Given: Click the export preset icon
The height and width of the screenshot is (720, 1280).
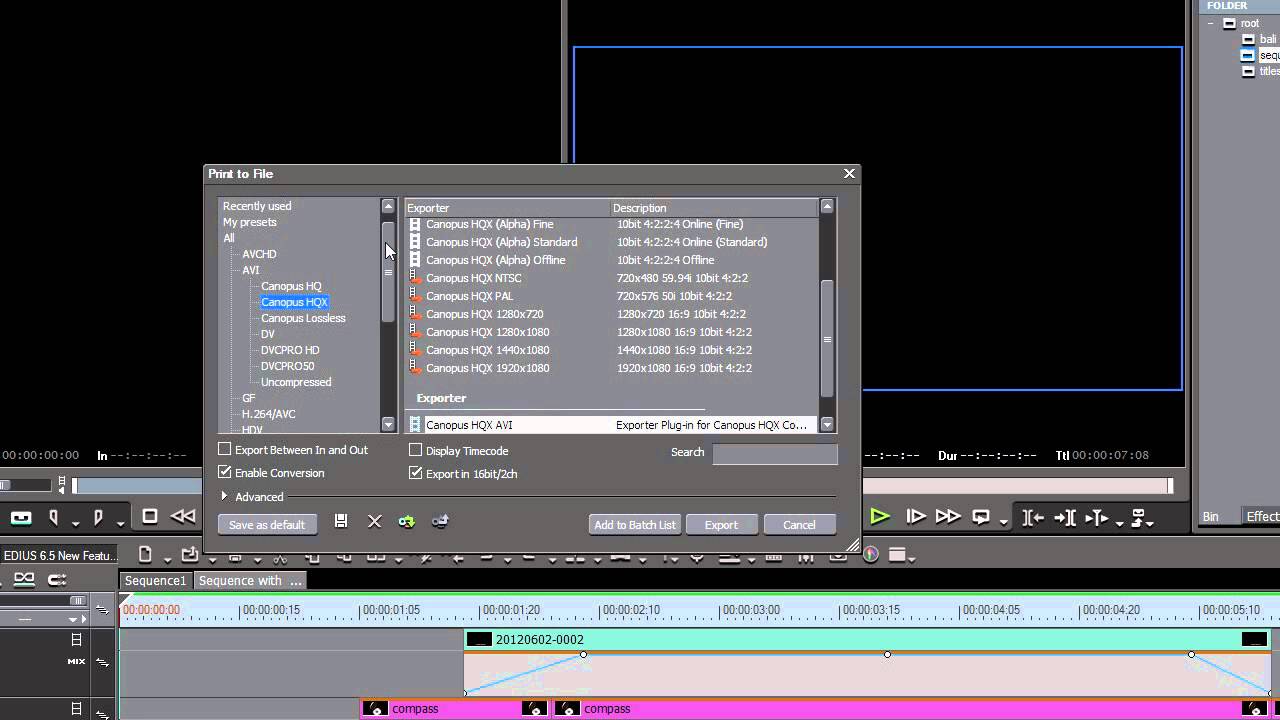Looking at the screenshot, I should 440,521.
